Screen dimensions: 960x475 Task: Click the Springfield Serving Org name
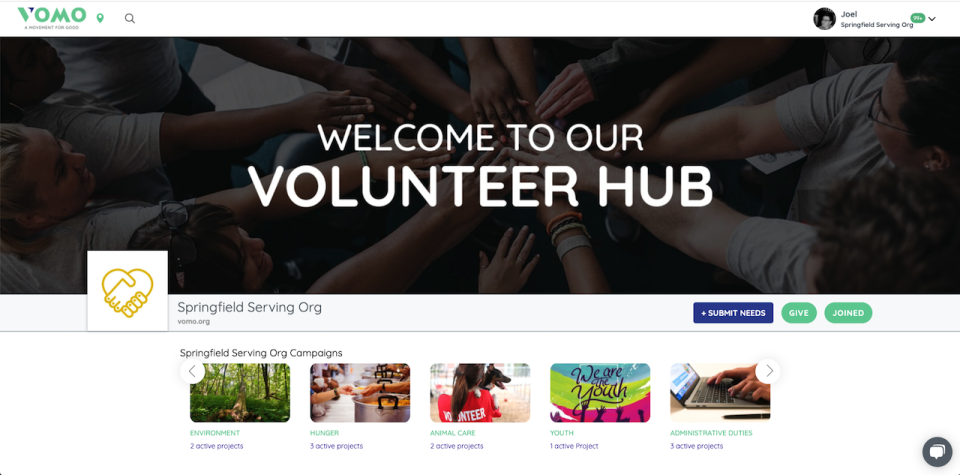click(249, 307)
